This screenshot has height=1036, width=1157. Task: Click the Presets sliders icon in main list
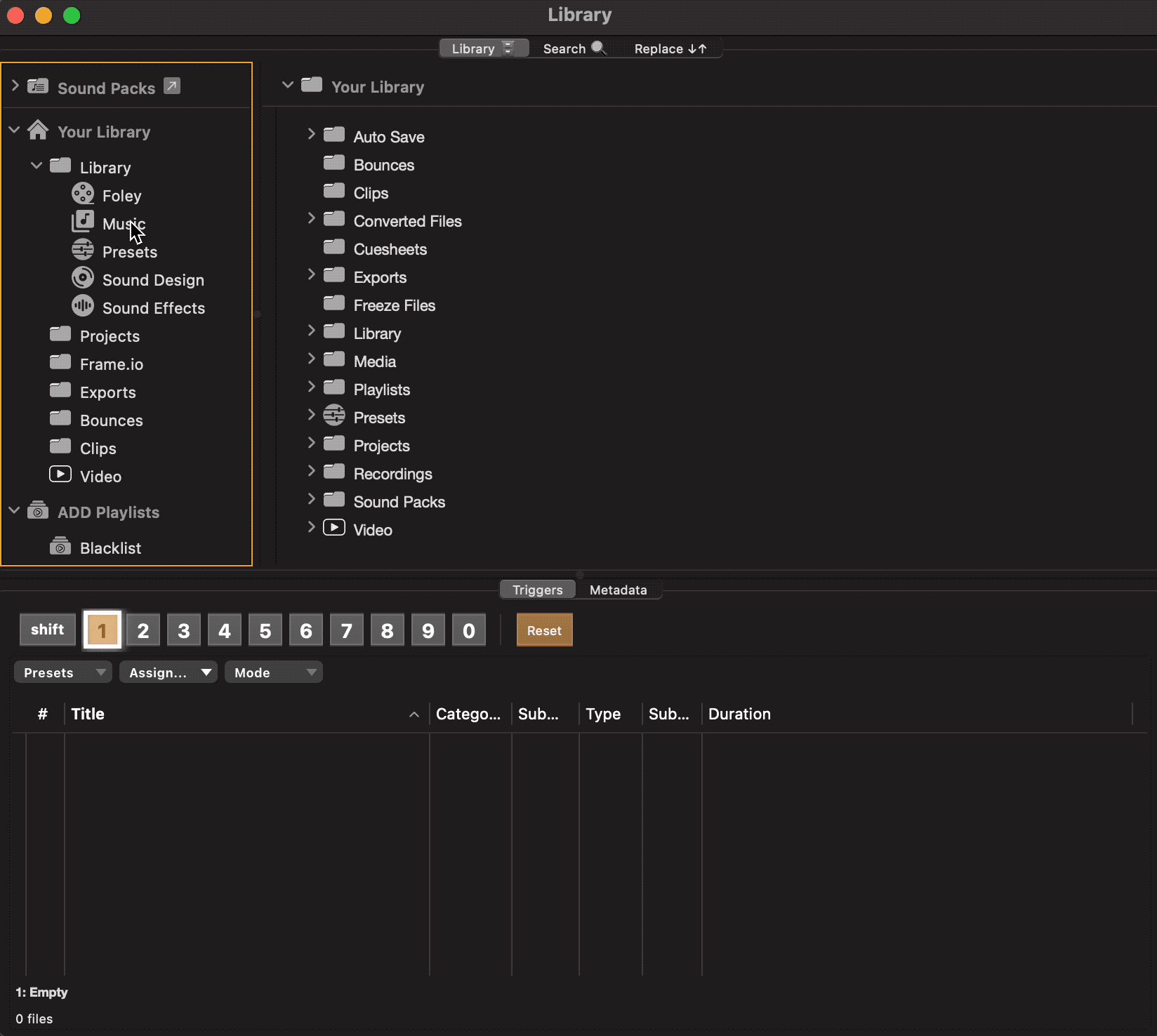pos(334,416)
